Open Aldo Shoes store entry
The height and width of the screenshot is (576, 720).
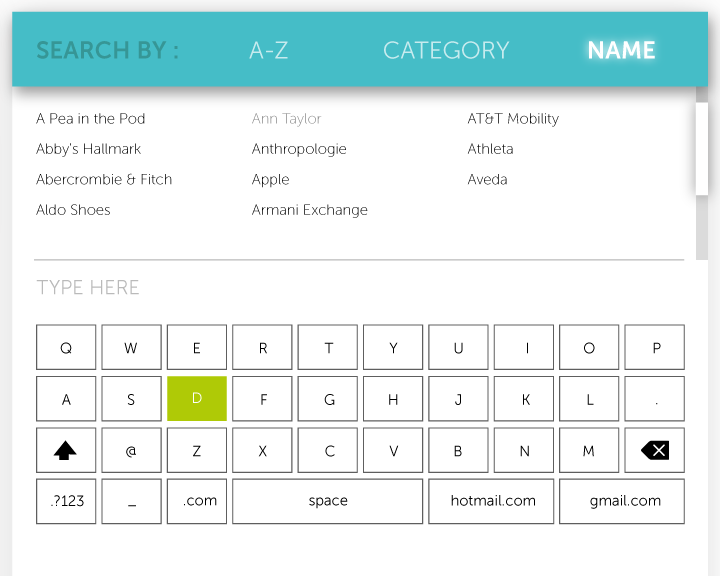click(73, 210)
